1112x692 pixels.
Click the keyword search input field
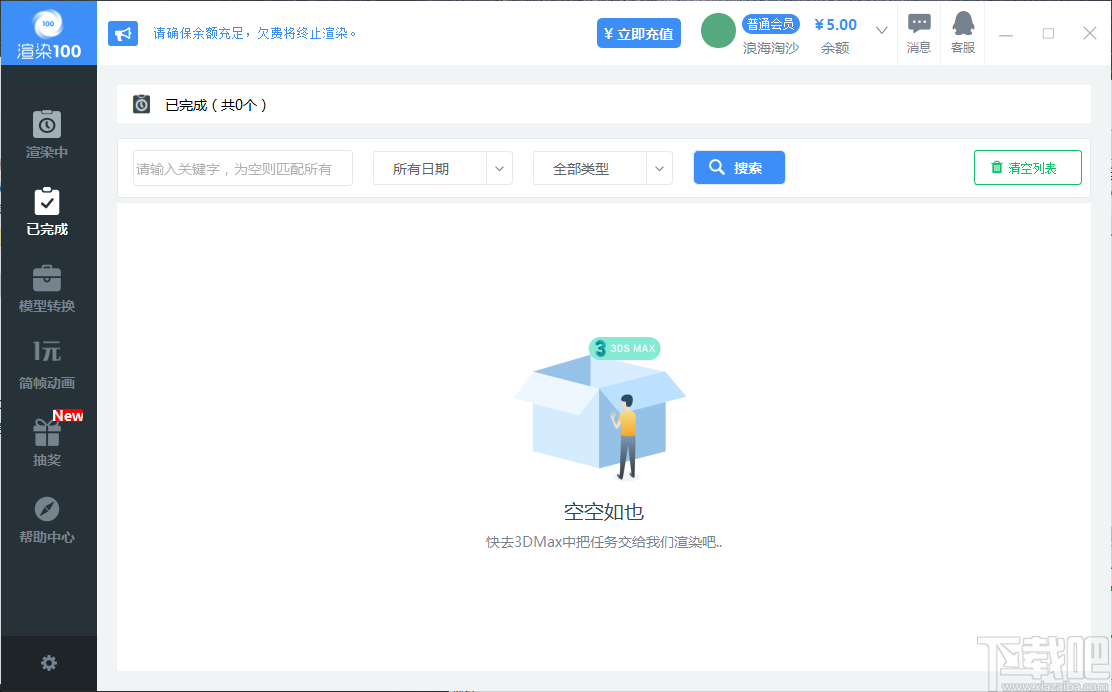point(242,167)
